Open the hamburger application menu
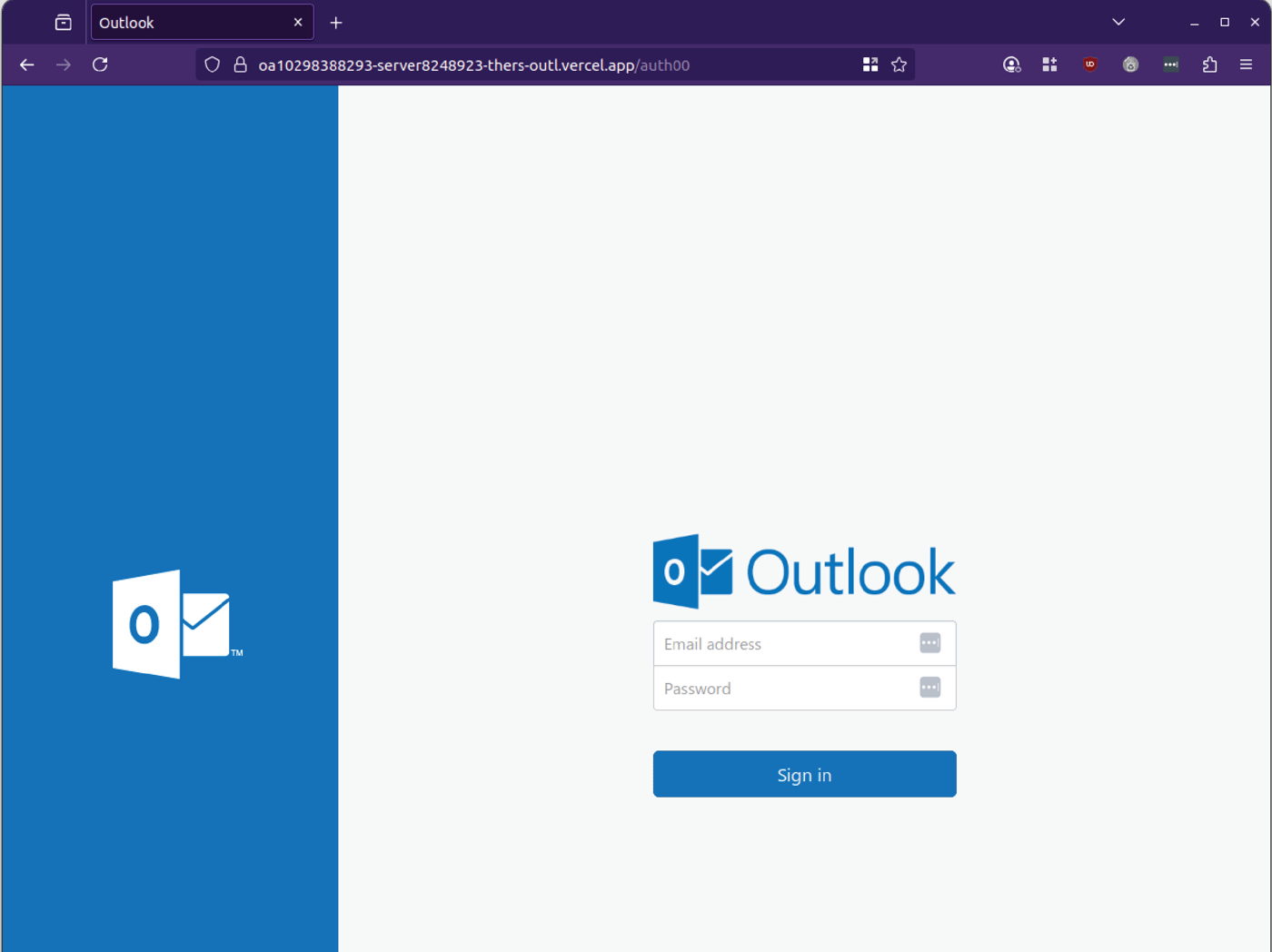 click(1246, 64)
